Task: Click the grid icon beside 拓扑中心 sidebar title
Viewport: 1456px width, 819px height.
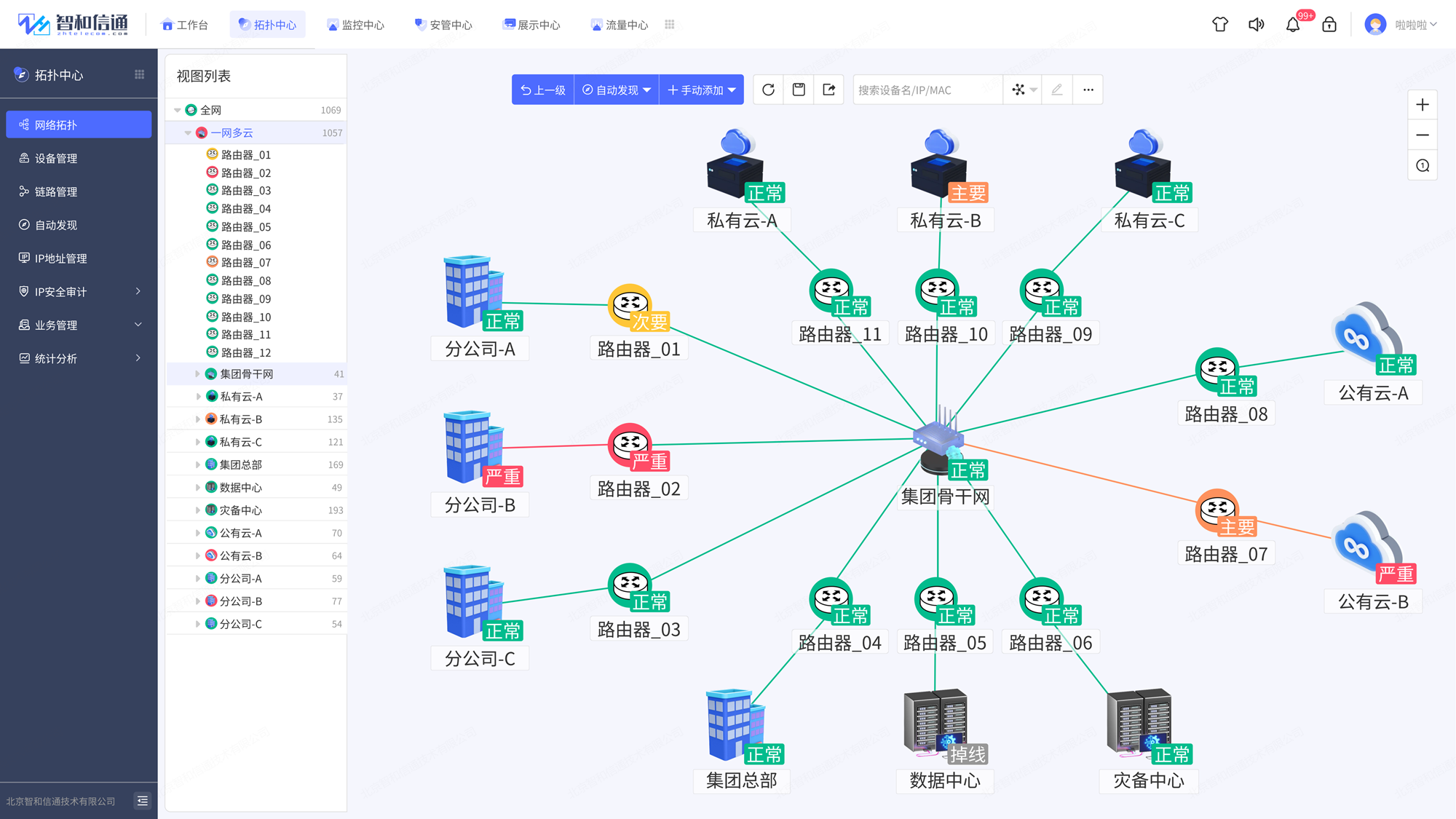Action: [139, 74]
